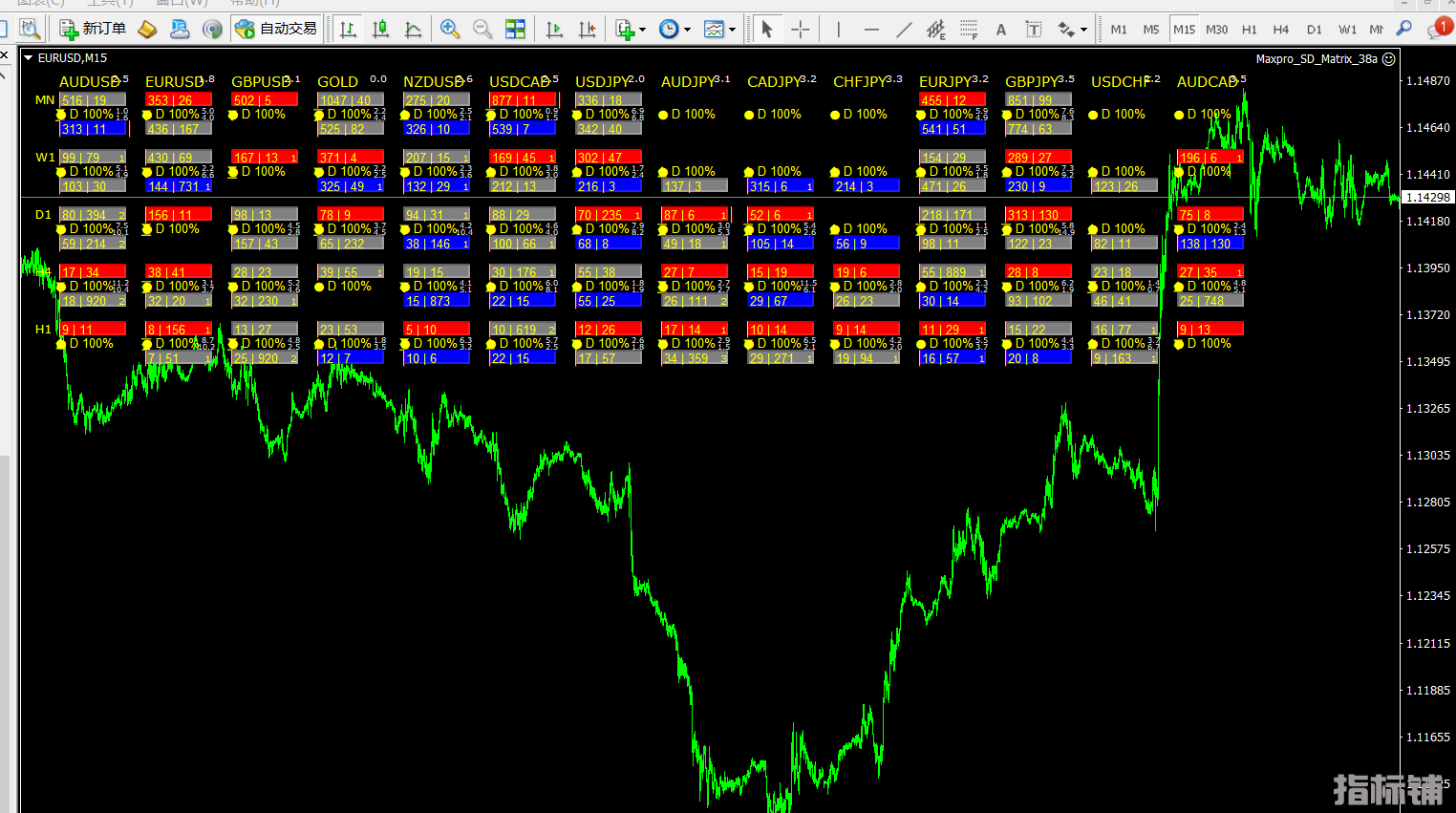Image resolution: width=1456 pixels, height=813 pixels.
Task: Click the blue cell reading 313 | 11
Action: [93, 129]
